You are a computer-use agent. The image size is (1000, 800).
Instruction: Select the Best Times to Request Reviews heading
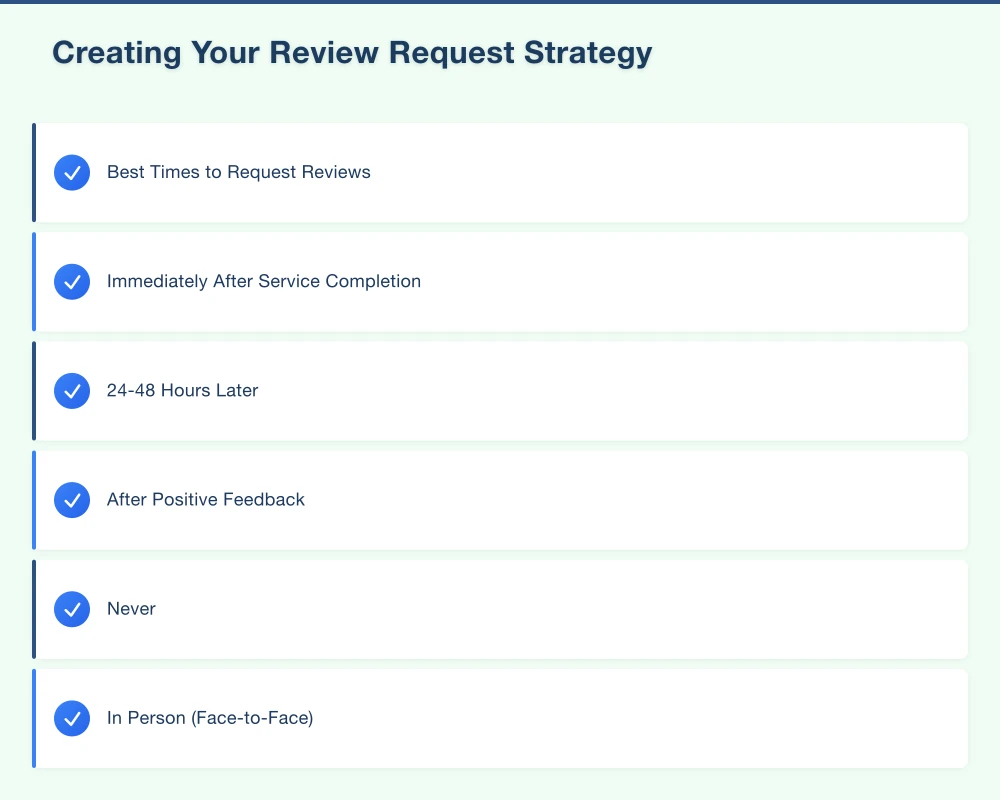[x=238, y=172]
